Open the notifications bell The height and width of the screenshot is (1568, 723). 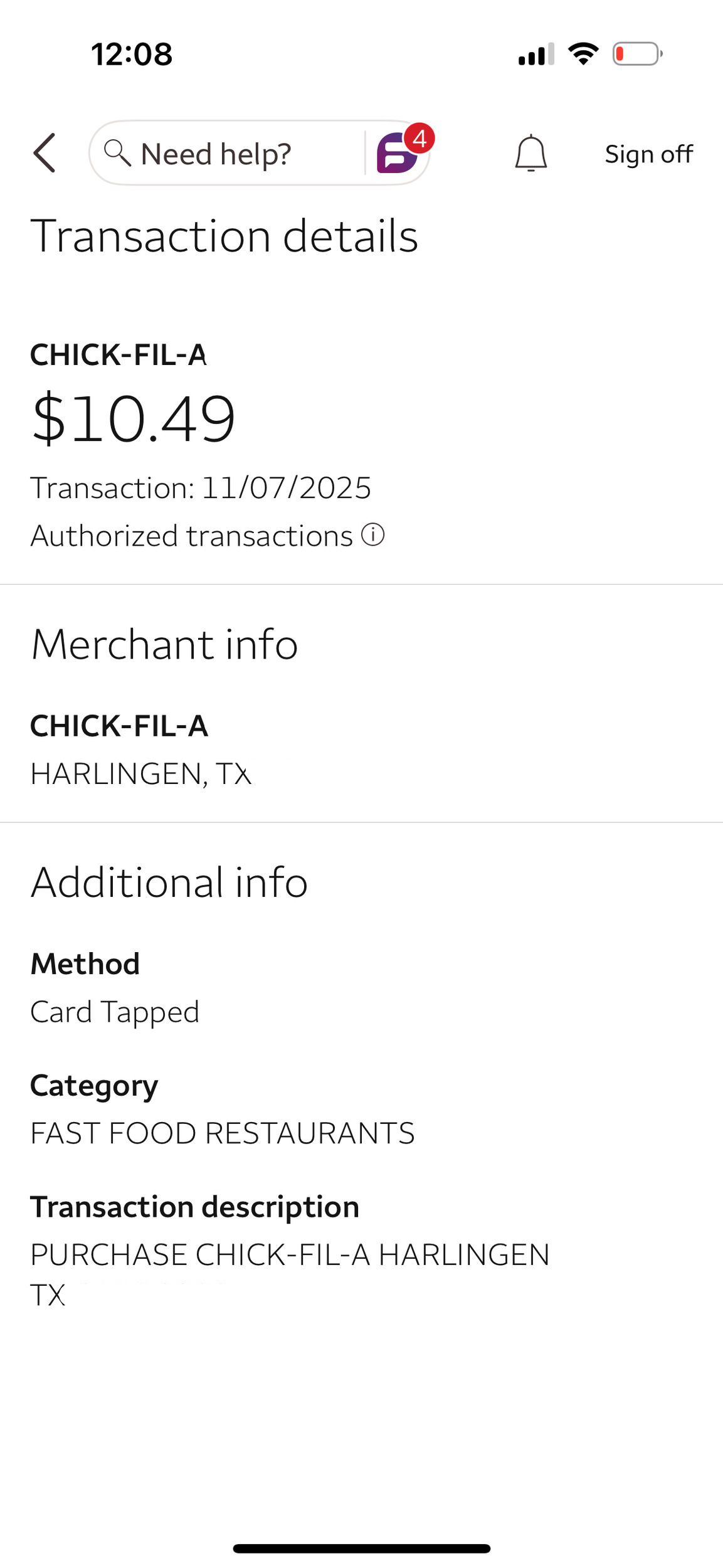[530, 153]
